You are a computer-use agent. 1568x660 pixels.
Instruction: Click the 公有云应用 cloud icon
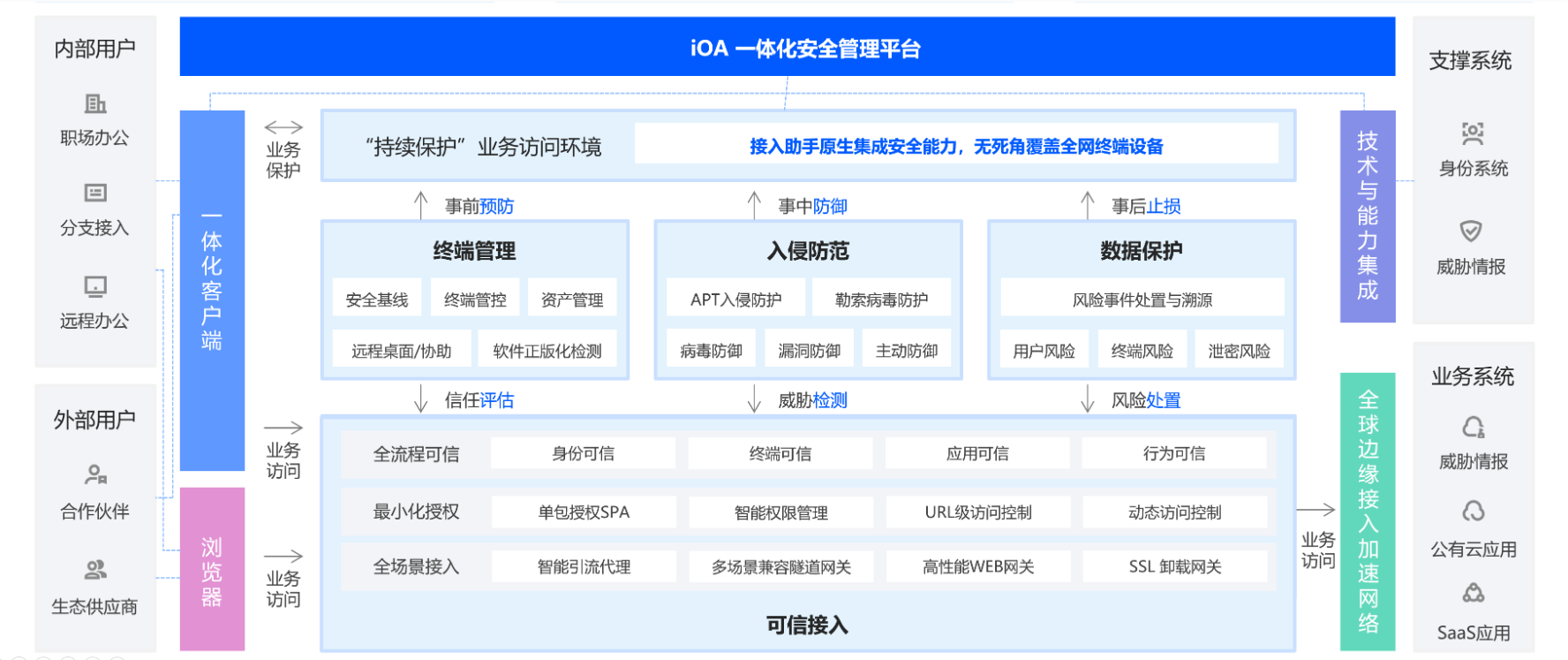click(x=1474, y=512)
